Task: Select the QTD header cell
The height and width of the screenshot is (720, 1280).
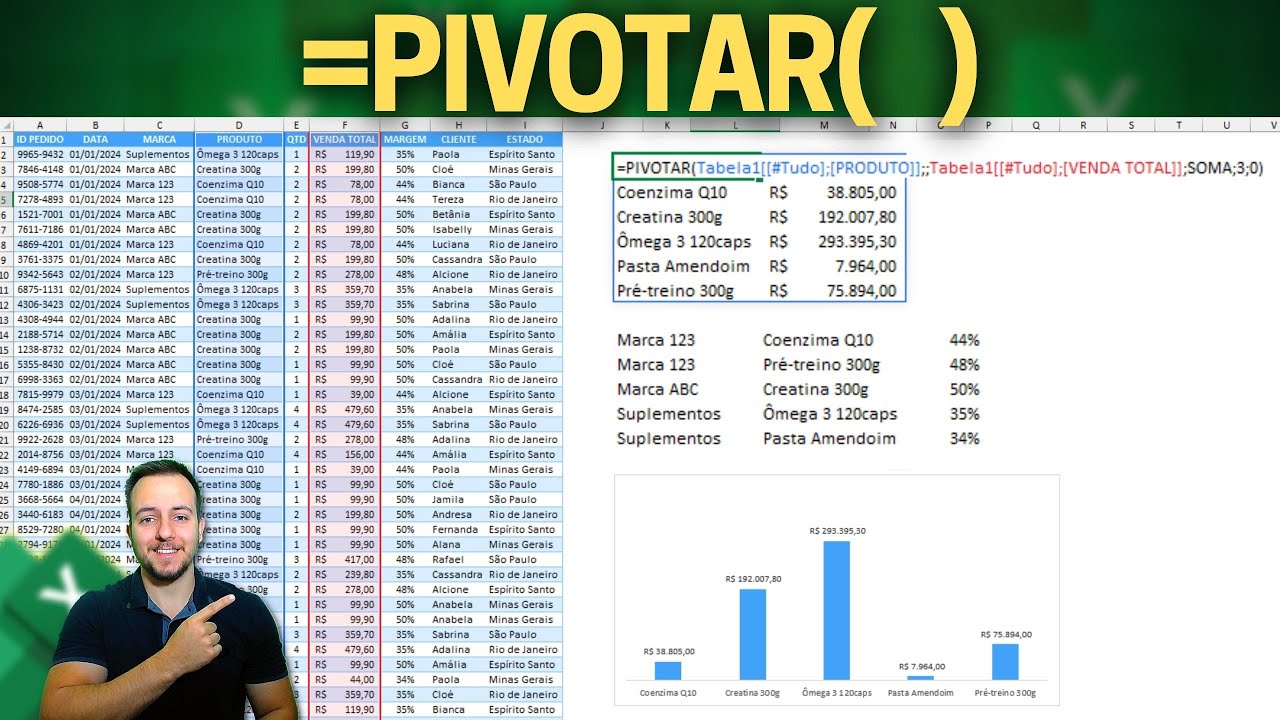Action: 297,140
